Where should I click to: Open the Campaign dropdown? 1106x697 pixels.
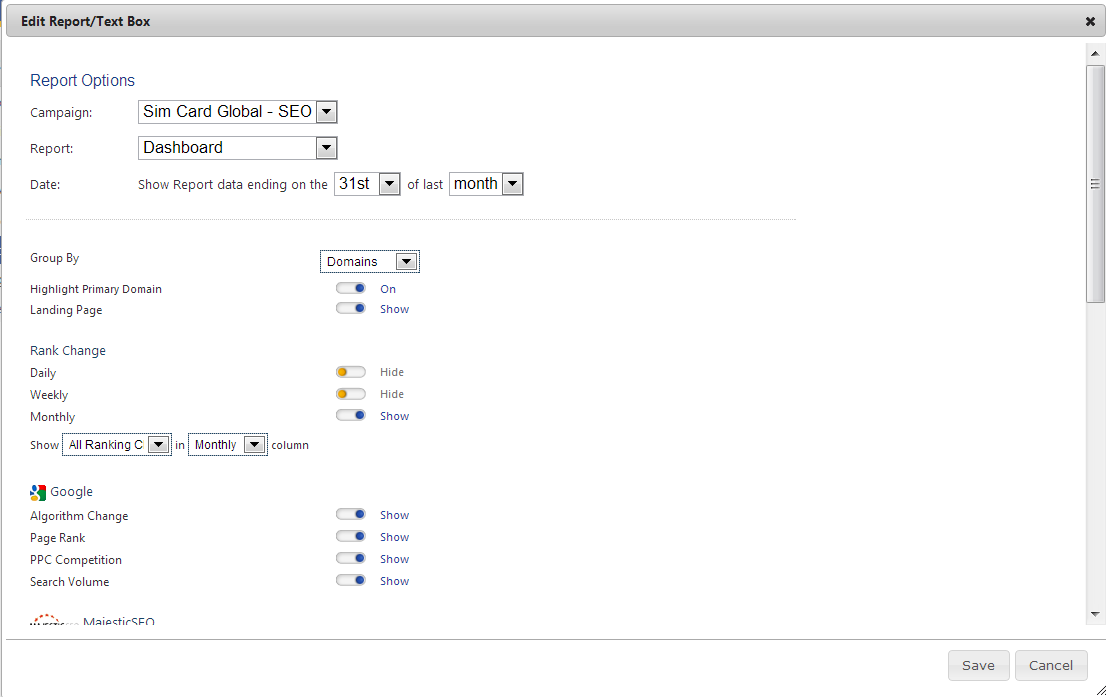tap(238, 111)
